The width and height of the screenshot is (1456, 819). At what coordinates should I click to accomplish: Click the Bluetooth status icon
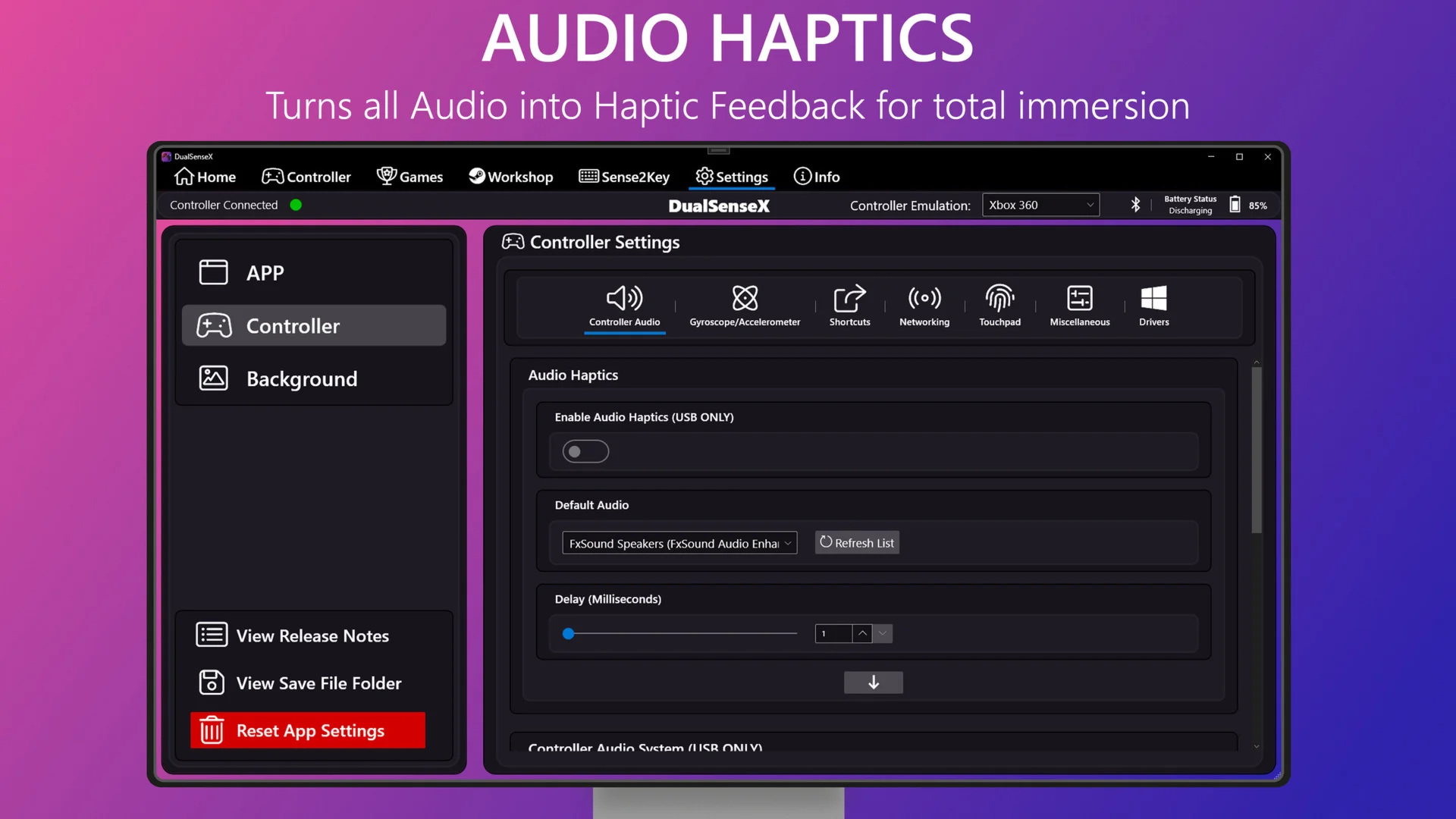click(x=1135, y=205)
